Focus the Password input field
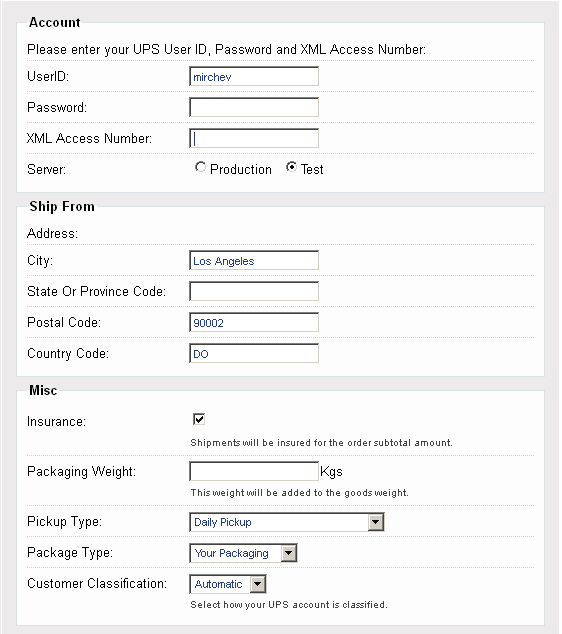The image size is (562, 634). point(254,108)
